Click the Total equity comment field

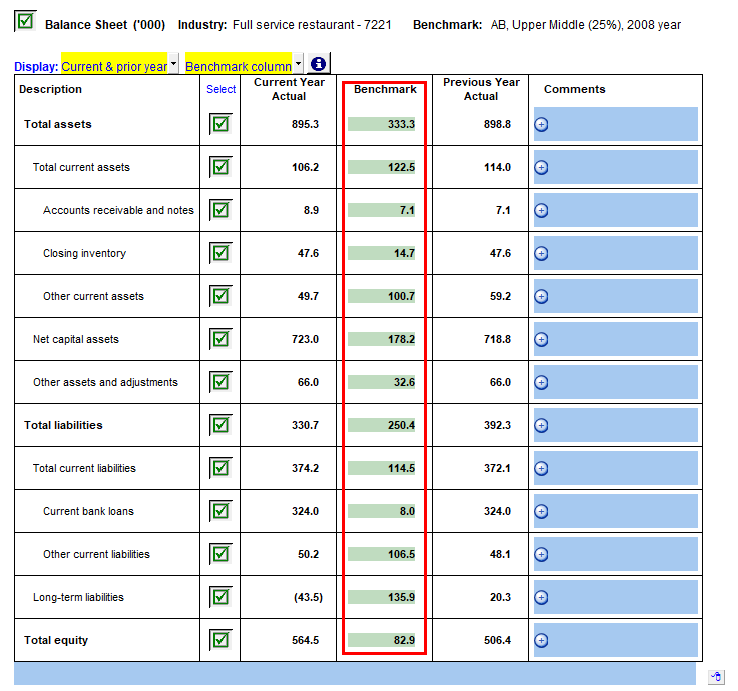tap(616, 640)
